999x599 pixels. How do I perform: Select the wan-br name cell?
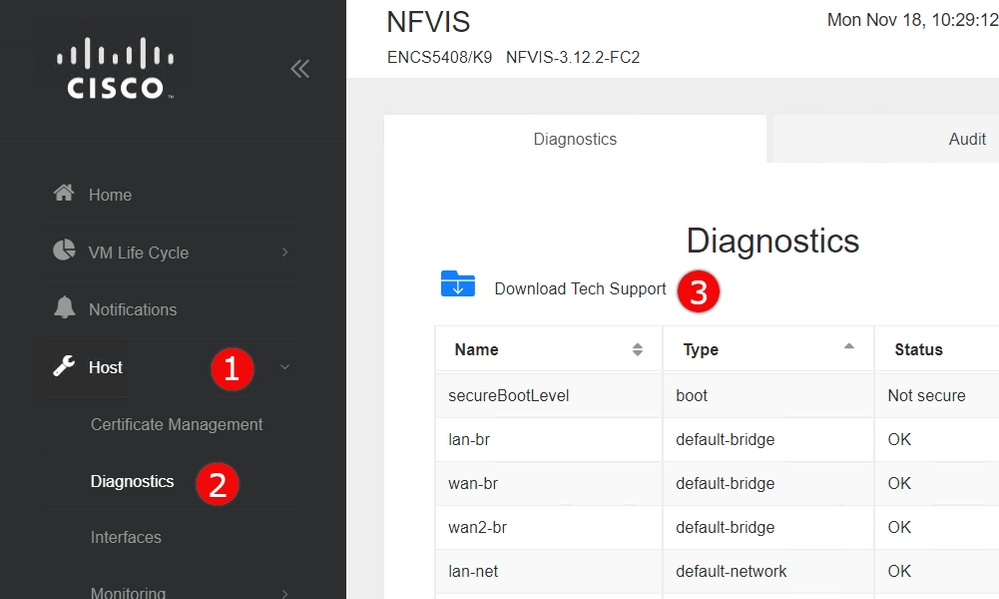549,484
